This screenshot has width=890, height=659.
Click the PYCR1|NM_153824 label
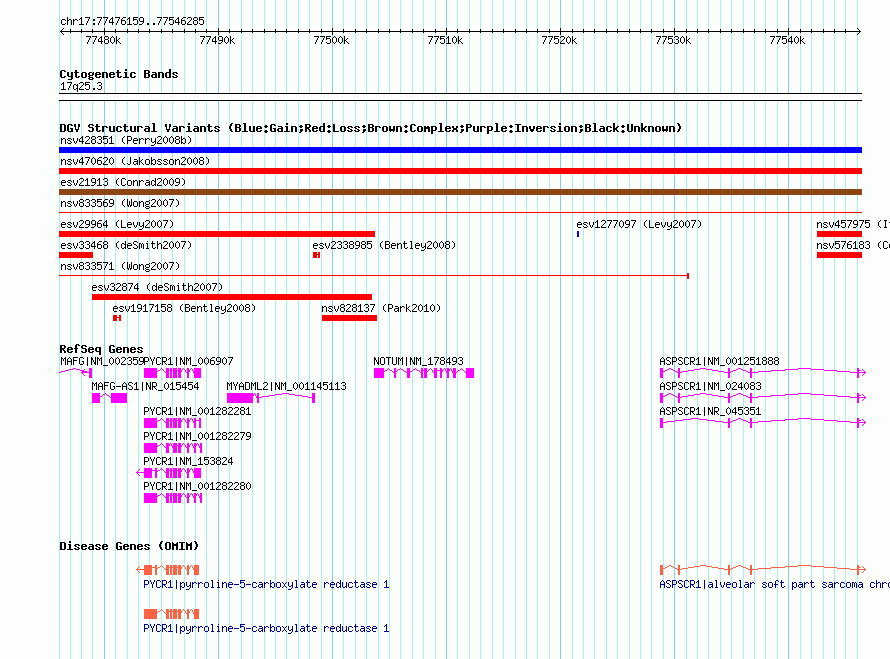point(188,461)
